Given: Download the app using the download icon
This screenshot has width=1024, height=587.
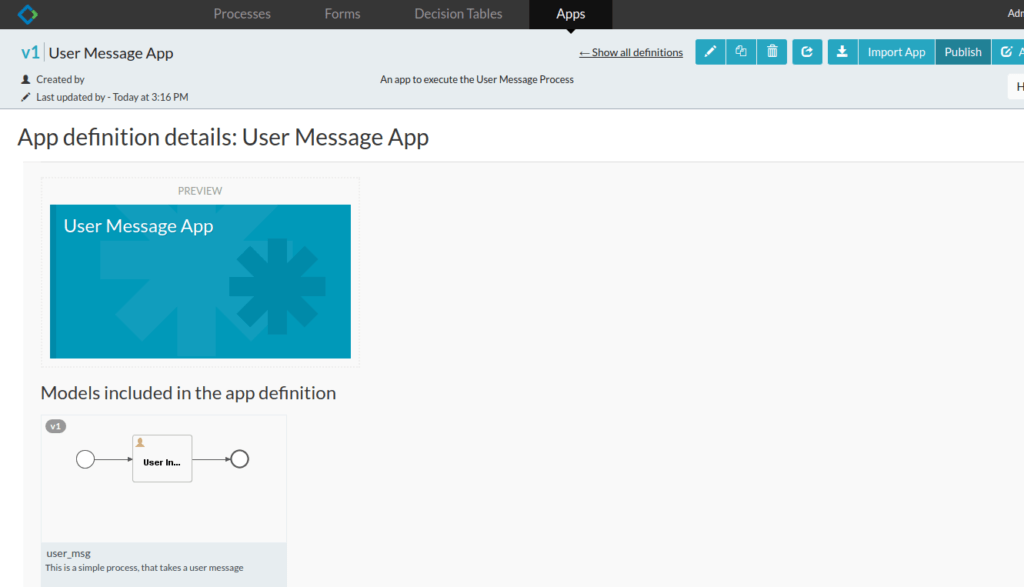Looking at the screenshot, I should (841, 51).
